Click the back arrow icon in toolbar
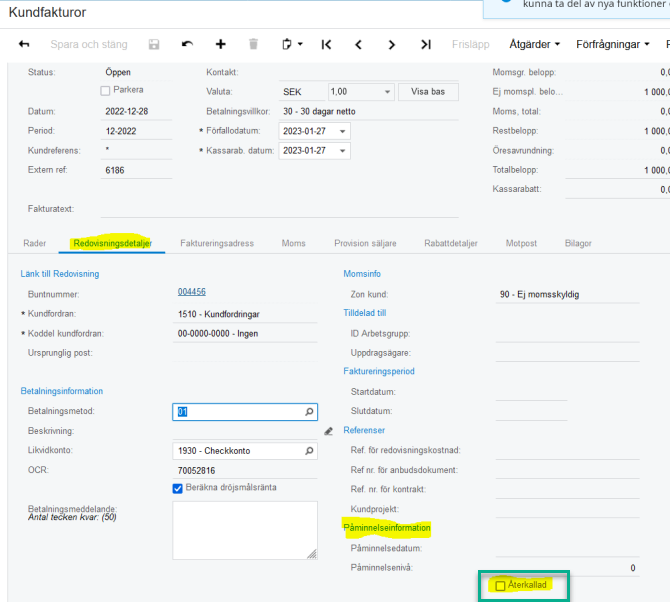Screen dimensions: 670x602 [x=24, y=44]
